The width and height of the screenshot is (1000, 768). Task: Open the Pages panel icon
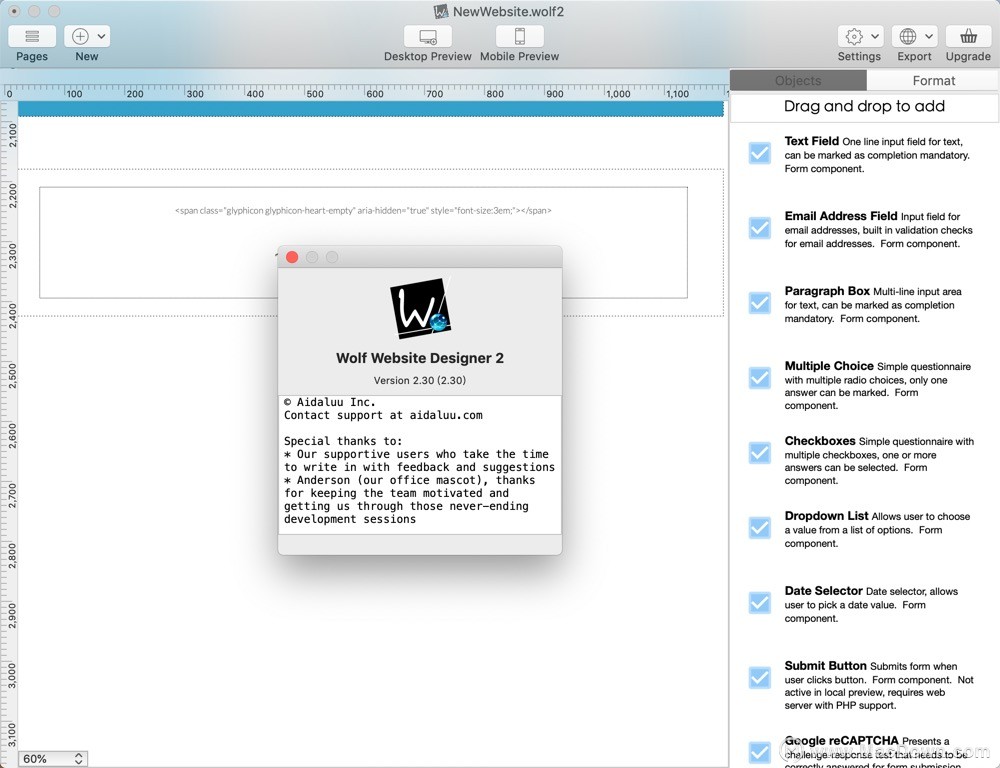click(32, 36)
